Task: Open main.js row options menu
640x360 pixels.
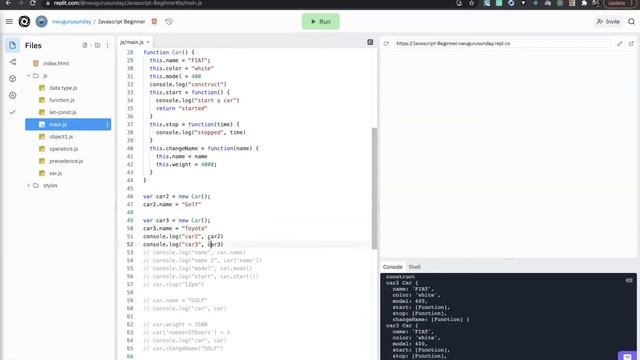Action: [107, 124]
